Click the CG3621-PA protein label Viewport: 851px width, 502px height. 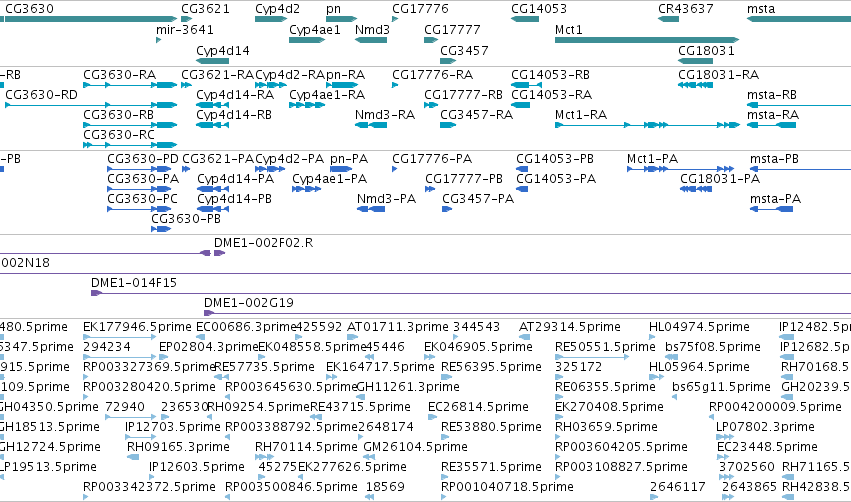[218, 158]
